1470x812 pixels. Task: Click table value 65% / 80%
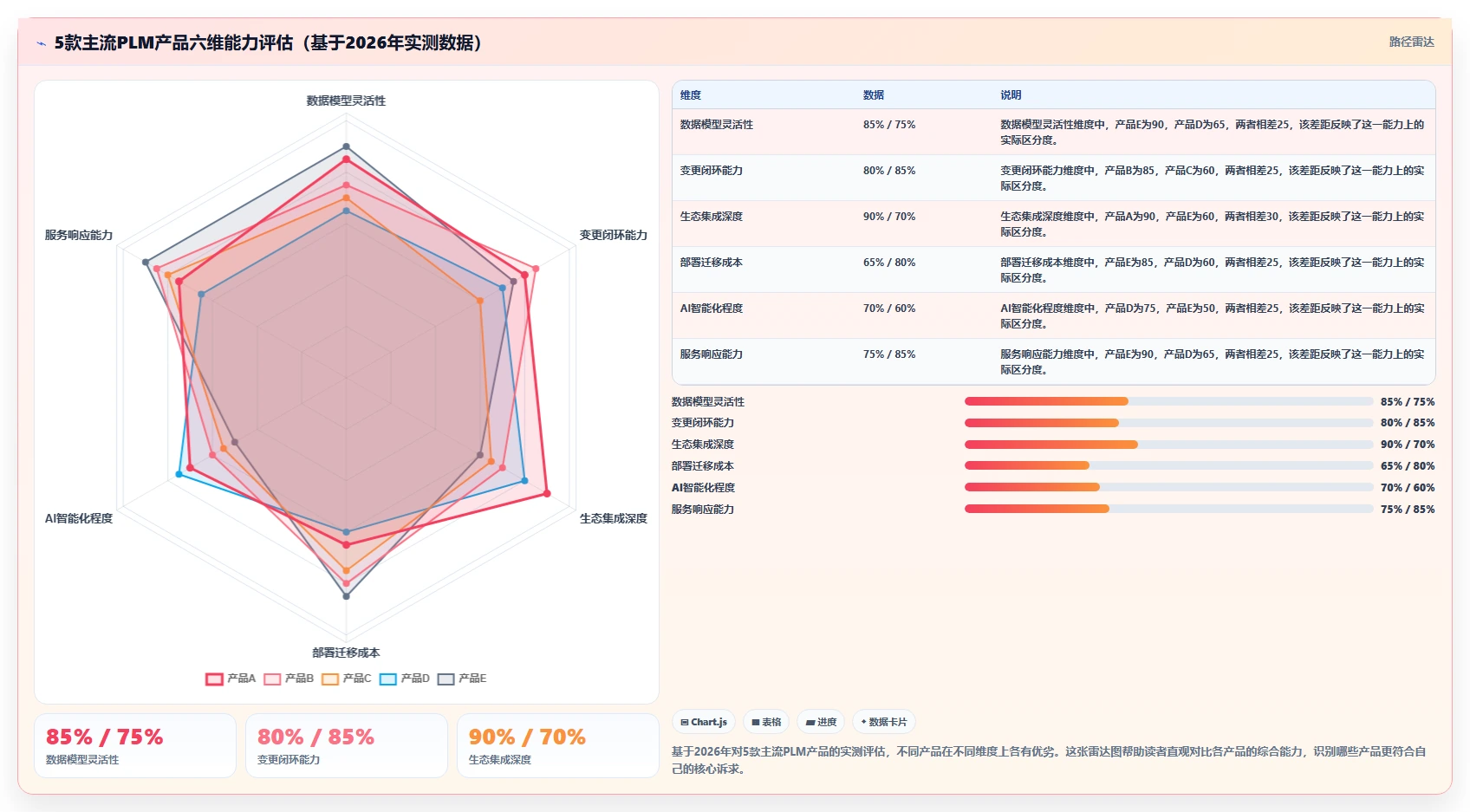pos(889,263)
